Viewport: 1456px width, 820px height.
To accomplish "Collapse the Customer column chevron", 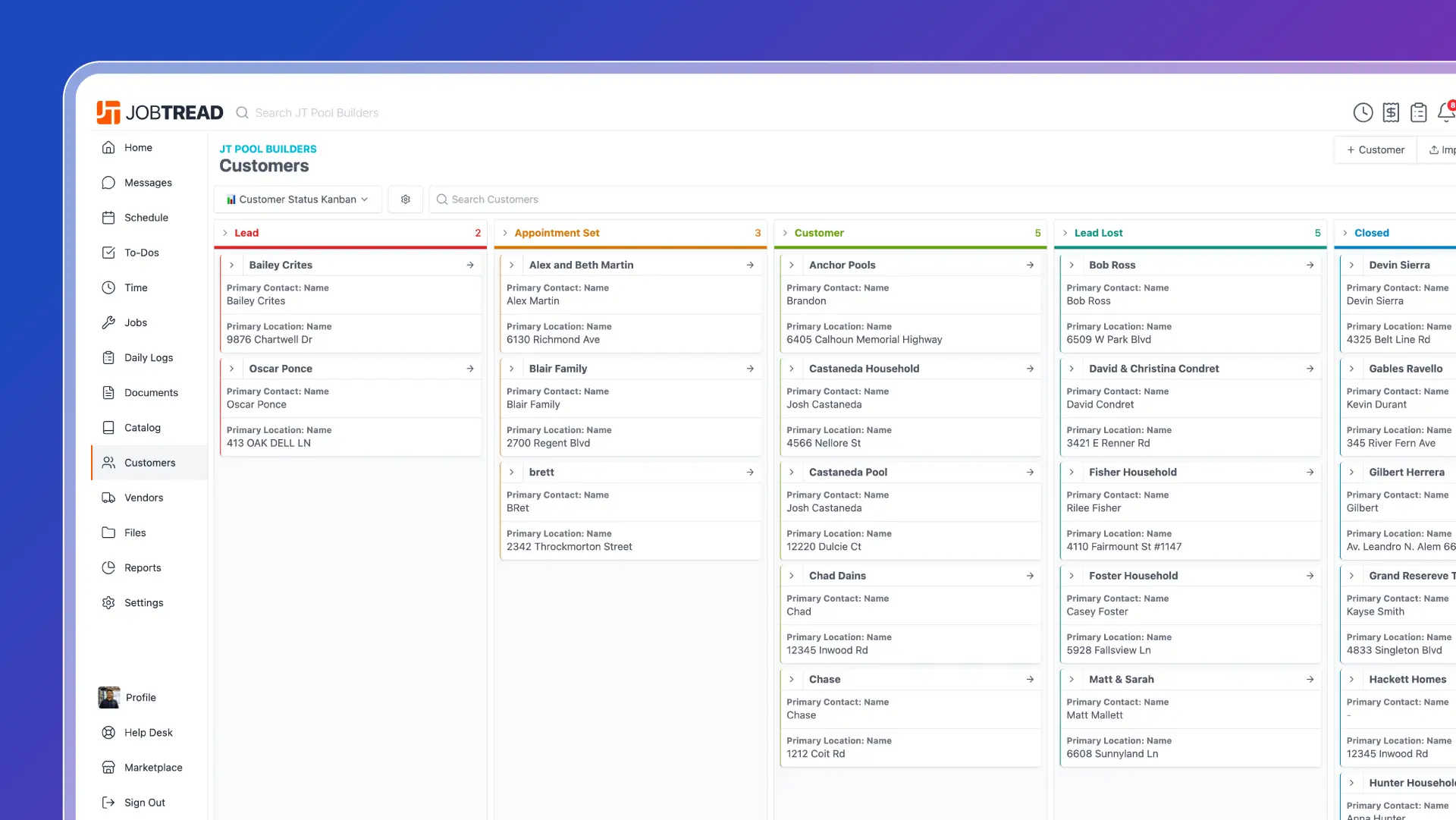I will click(x=785, y=233).
